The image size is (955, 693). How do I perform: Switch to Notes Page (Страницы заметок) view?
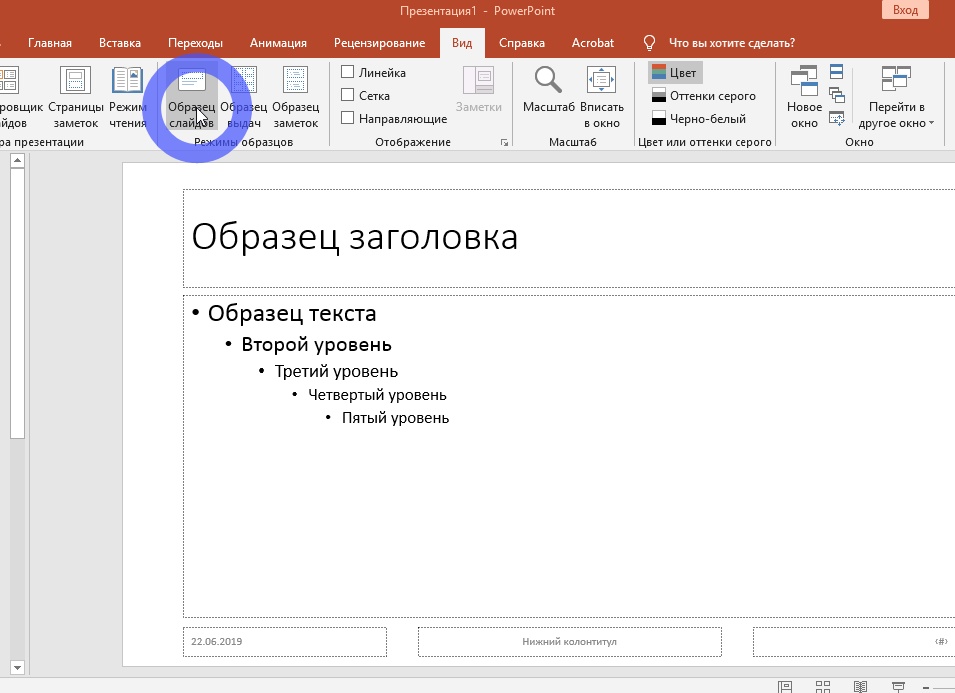[x=76, y=96]
